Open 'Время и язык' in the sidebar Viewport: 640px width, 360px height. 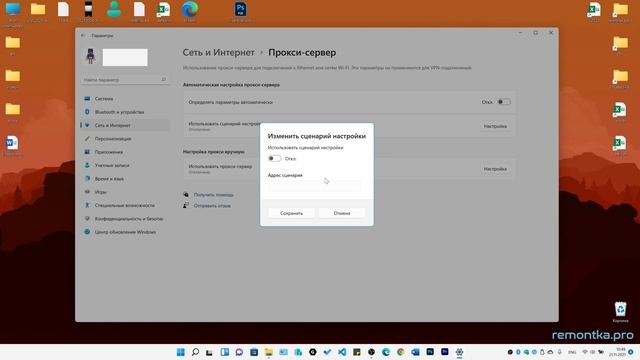click(x=125, y=179)
